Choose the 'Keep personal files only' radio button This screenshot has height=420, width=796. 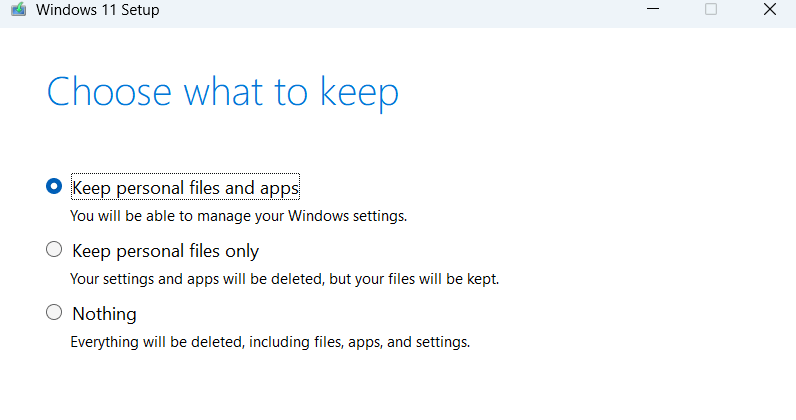point(54,250)
